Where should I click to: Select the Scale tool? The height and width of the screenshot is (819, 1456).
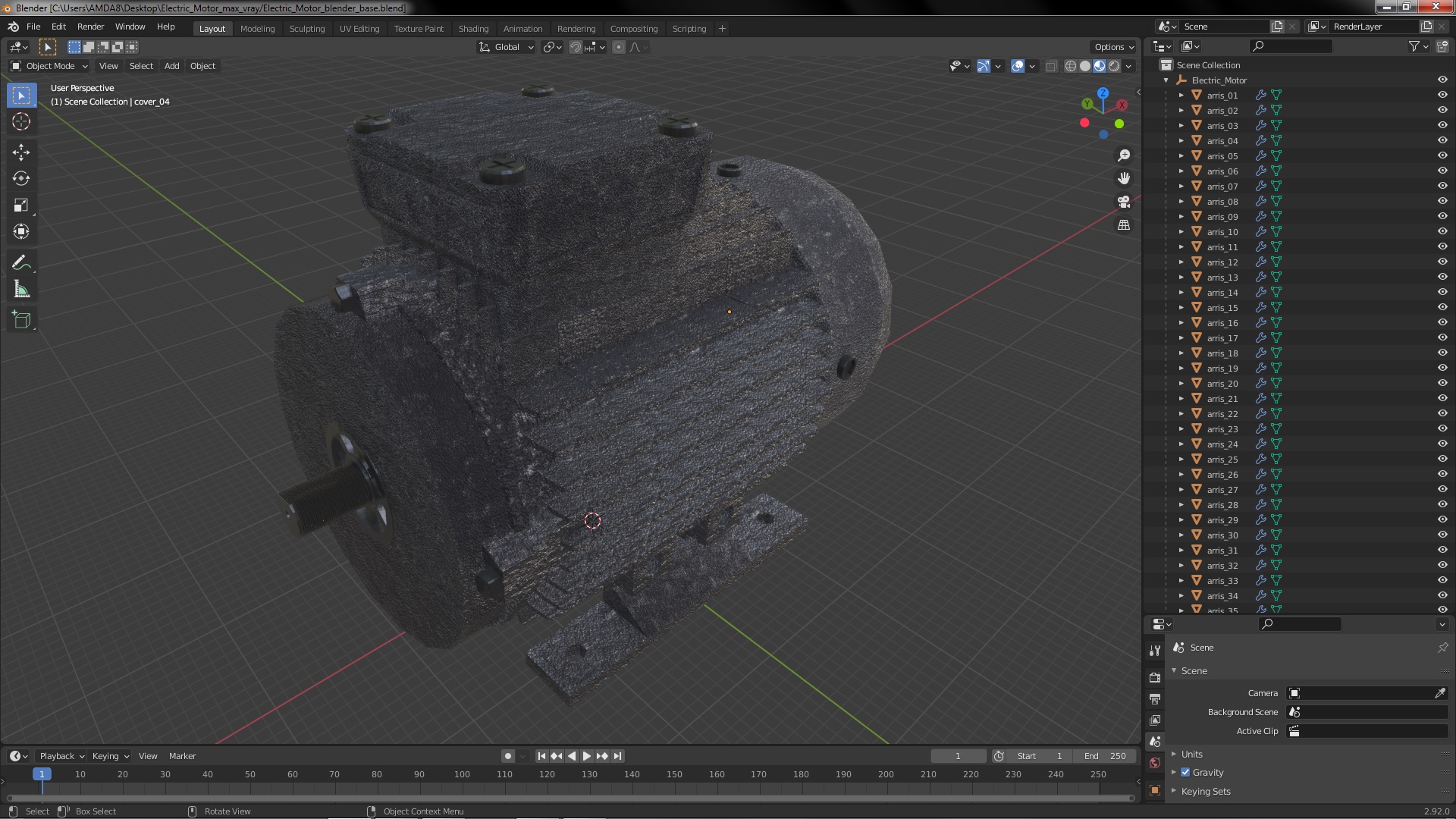pyautogui.click(x=21, y=205)
